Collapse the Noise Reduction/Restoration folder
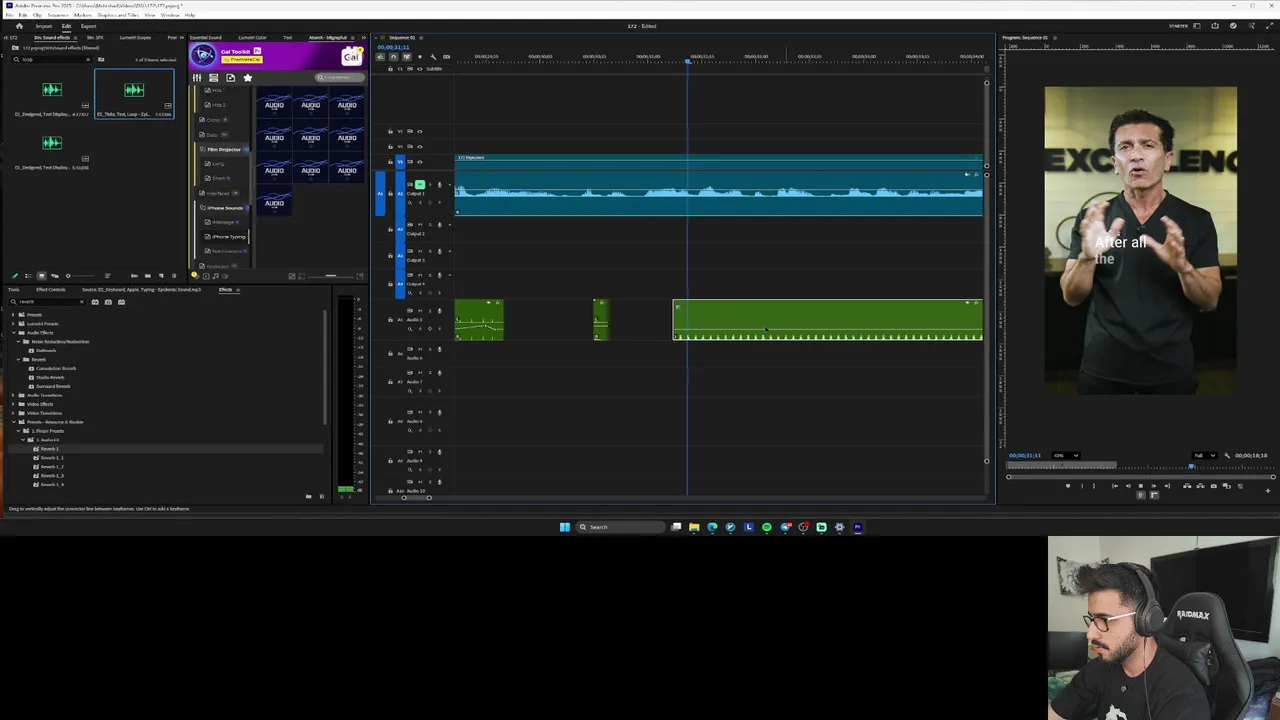The width and height of the screenshot is (1280, 720). click(x=18, y=342)
